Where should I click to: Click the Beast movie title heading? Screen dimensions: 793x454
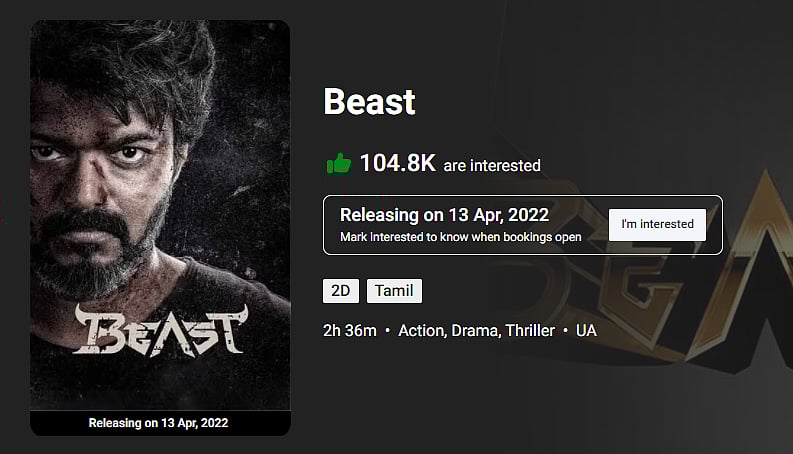pos(369,101)
